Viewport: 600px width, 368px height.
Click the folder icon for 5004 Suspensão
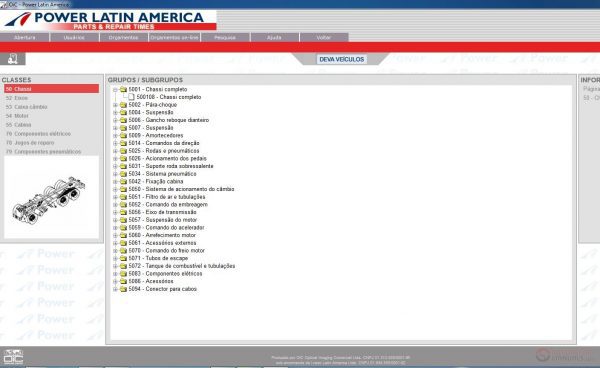(123, 112)
